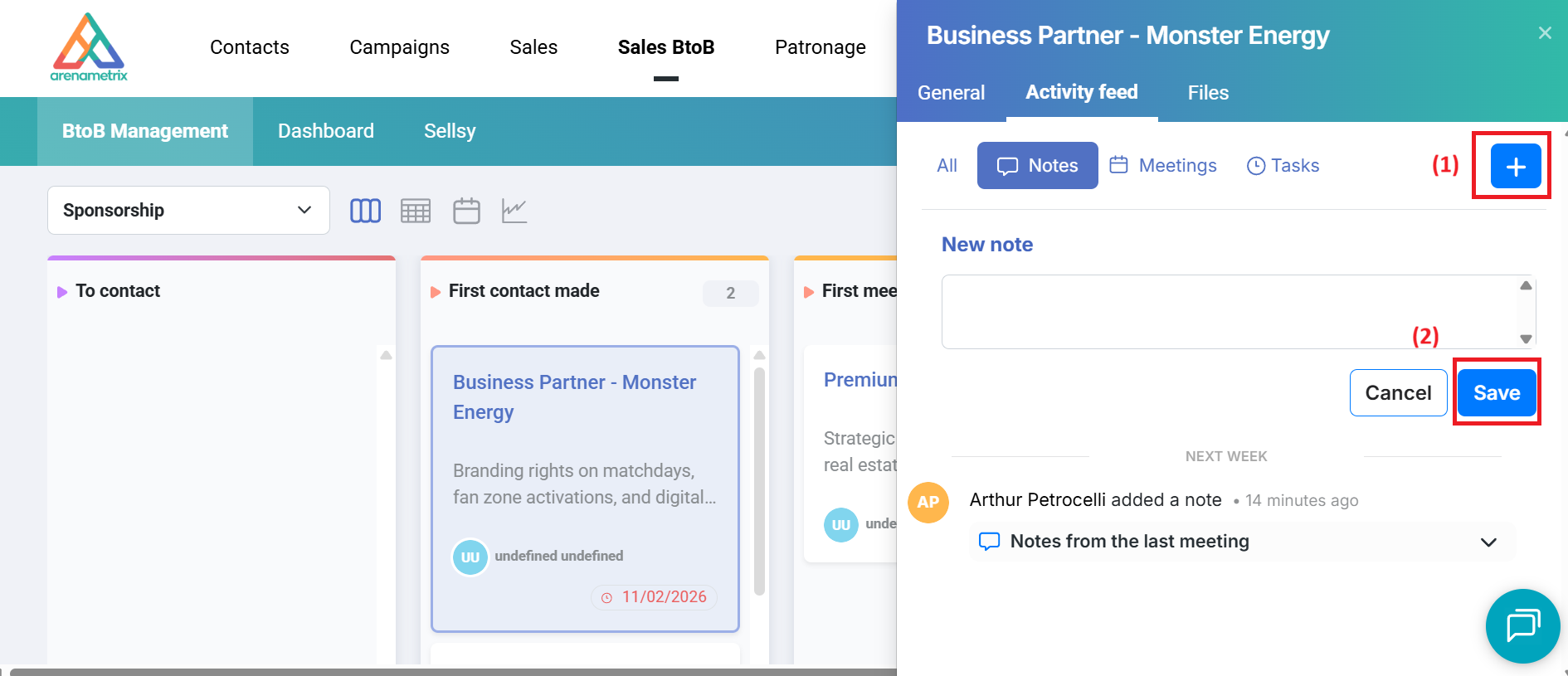Switch to the kanban board view icon
The width and height of the screenshot is (1568, 676).
click(x=365, y=211)
